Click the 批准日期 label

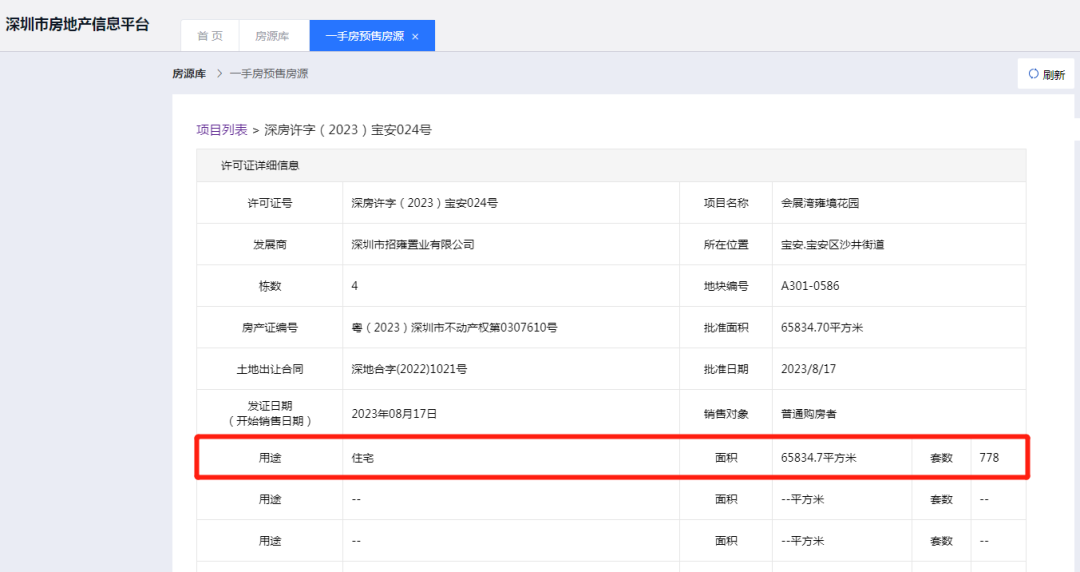coord(726,369)
